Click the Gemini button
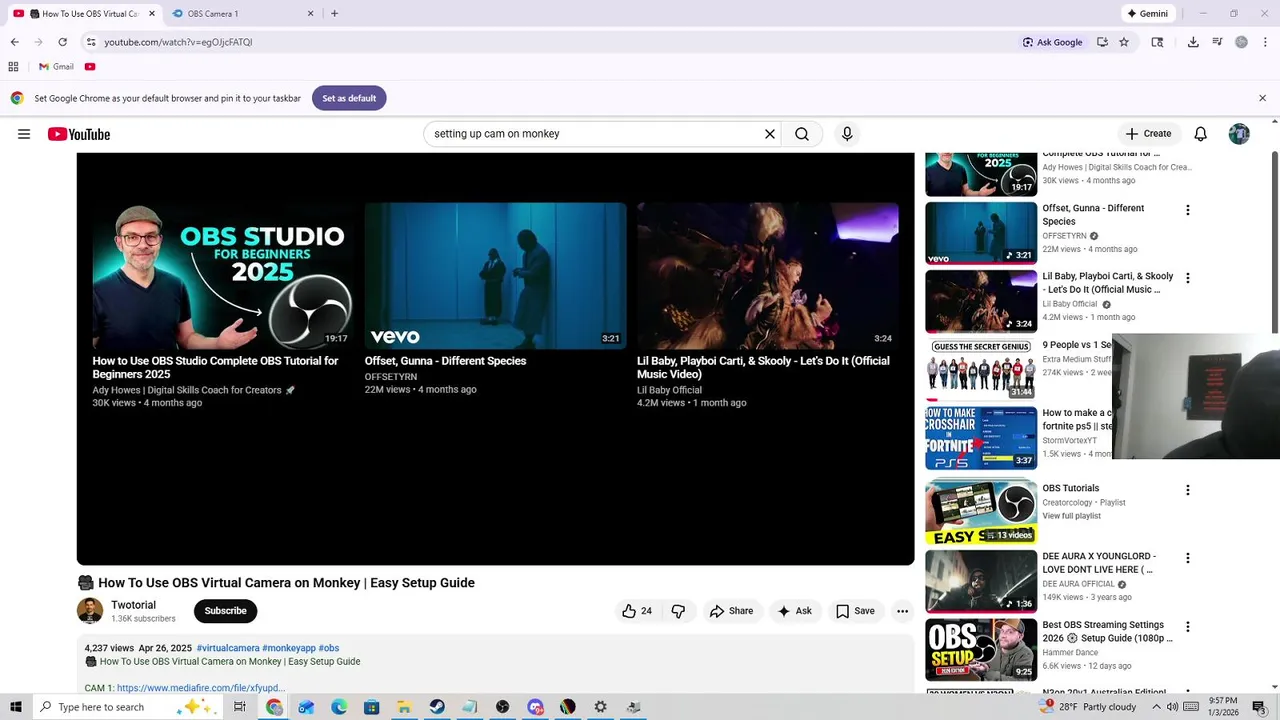 tap(1147, 14)
